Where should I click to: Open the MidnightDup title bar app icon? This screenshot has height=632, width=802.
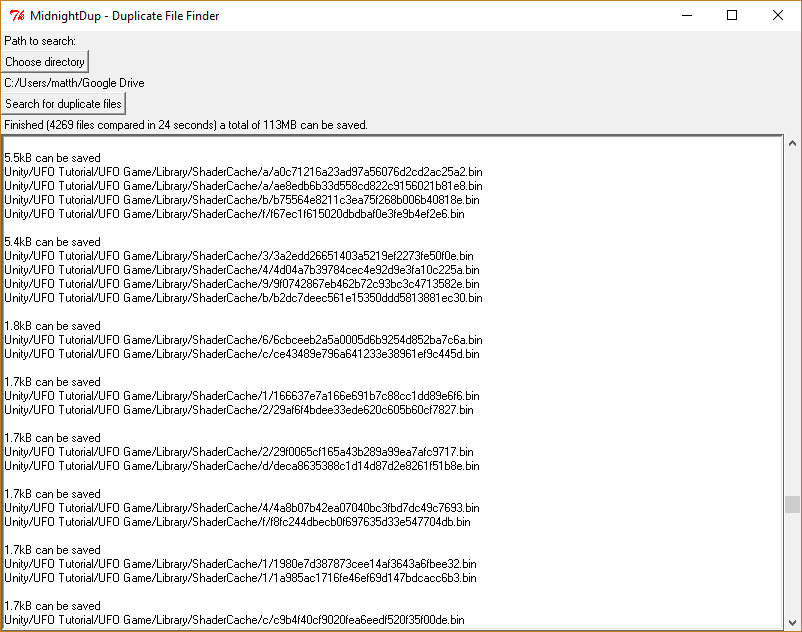tap(16, 16)
